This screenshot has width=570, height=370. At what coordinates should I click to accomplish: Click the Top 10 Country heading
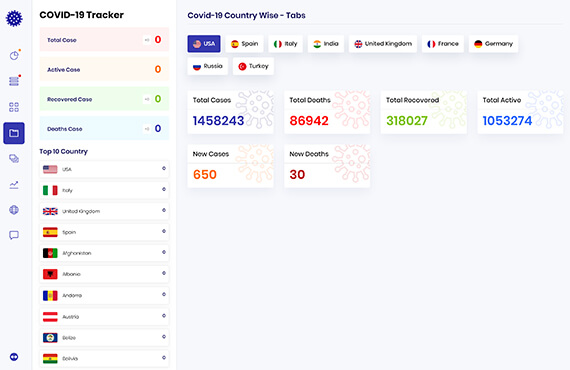[64, 151]
